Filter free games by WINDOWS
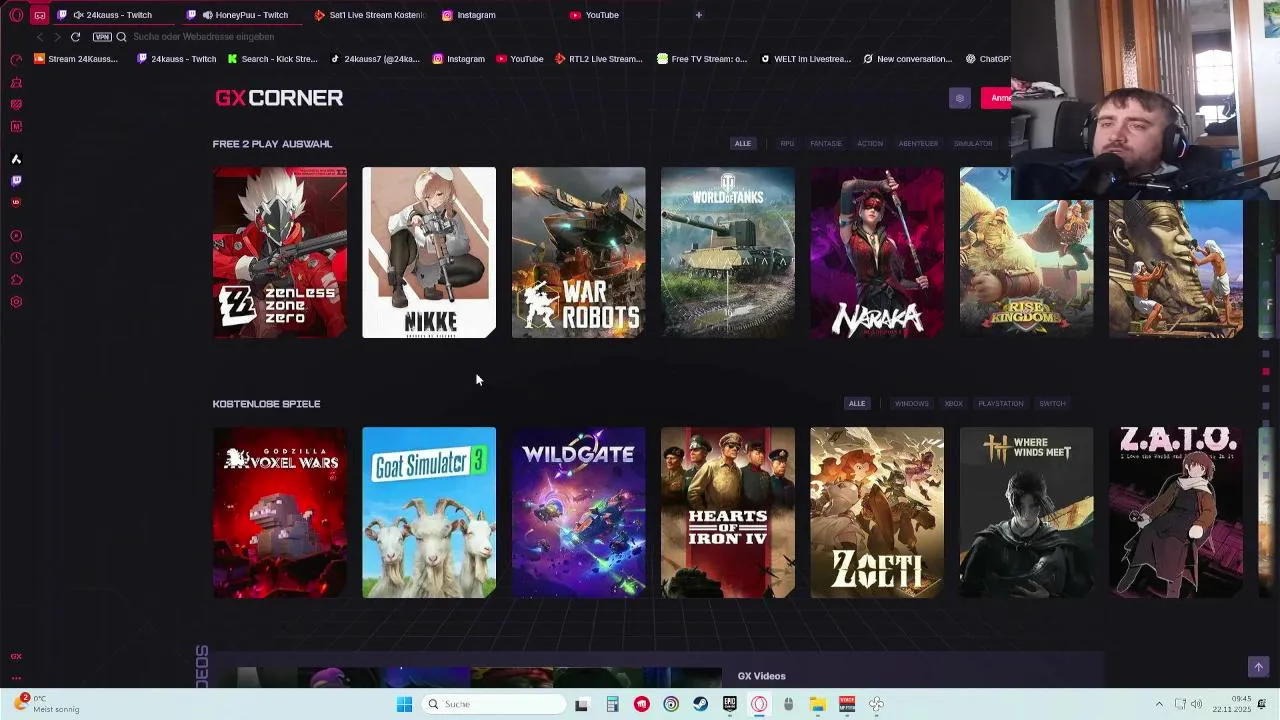This screenshot has width=1280, height=720. click(912, 404)
